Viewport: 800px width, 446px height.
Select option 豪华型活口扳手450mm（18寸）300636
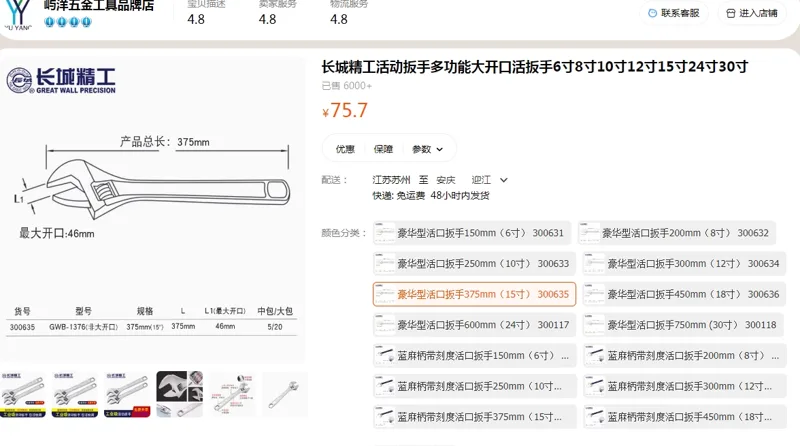[x=684, y=294]
